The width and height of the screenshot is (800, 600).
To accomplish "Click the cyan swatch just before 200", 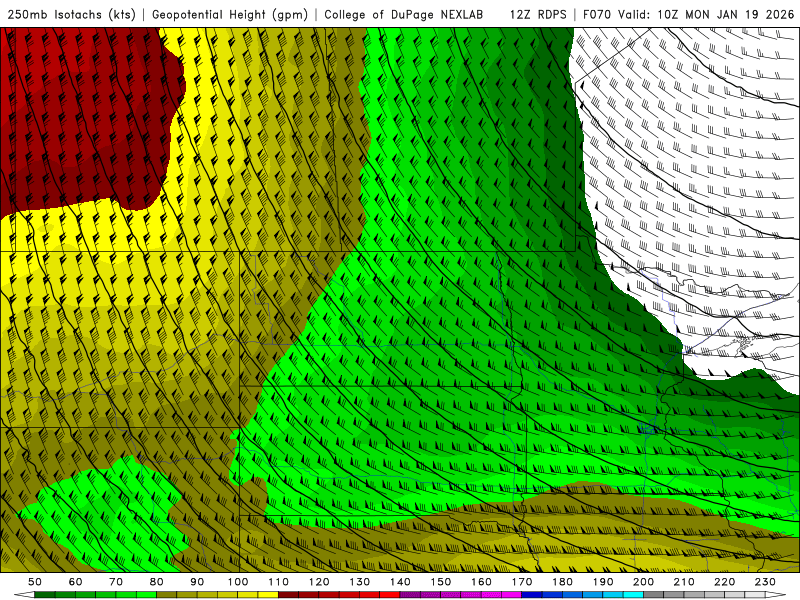I will [633, 594].
